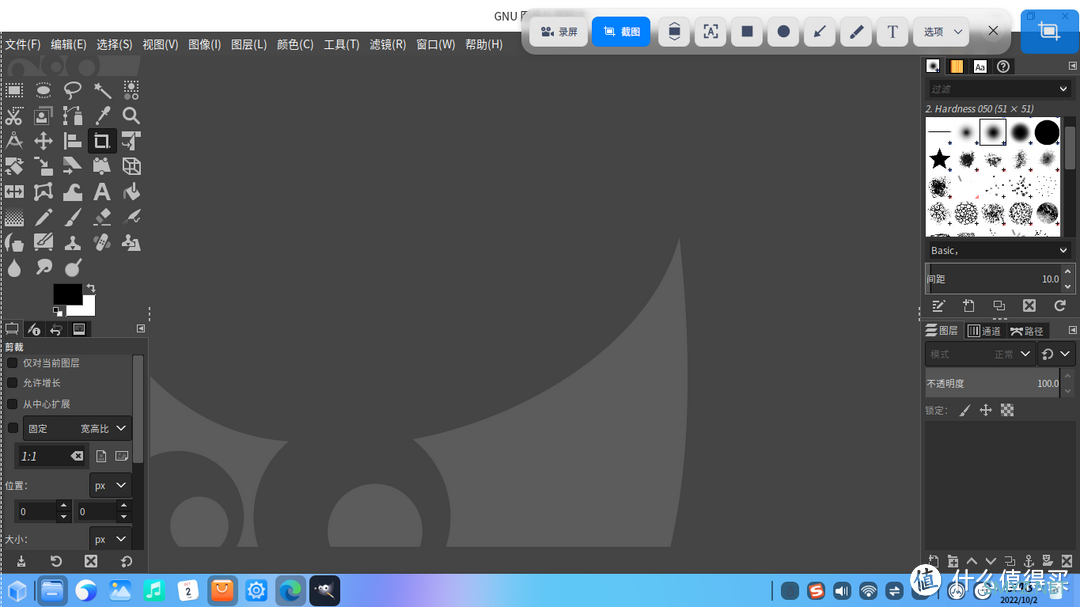Choose the arrow annotation tool
This screenshot has width=1080, height=607.
[x=820, y=32]
